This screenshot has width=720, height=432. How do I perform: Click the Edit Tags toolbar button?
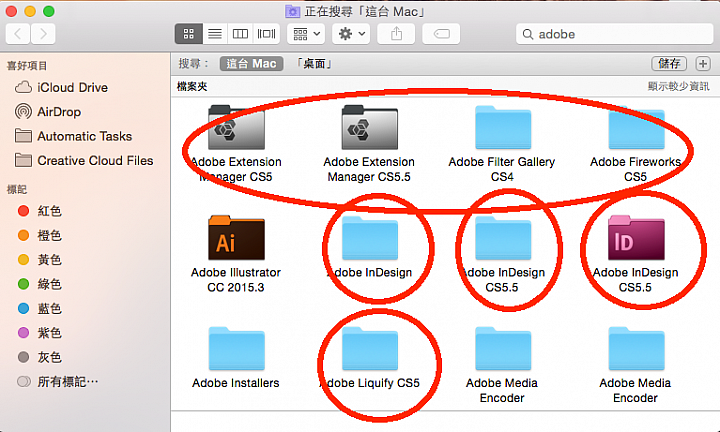[441, 34]
